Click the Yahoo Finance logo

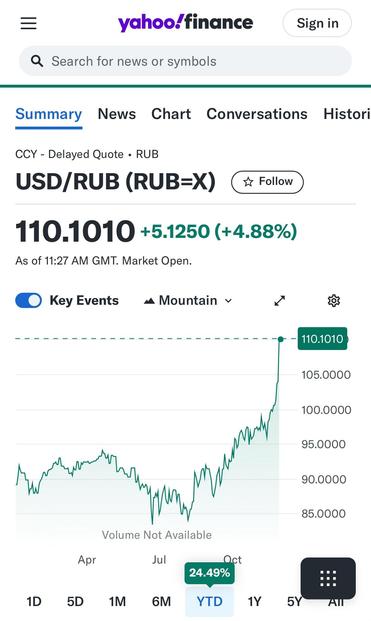[185, 23]
